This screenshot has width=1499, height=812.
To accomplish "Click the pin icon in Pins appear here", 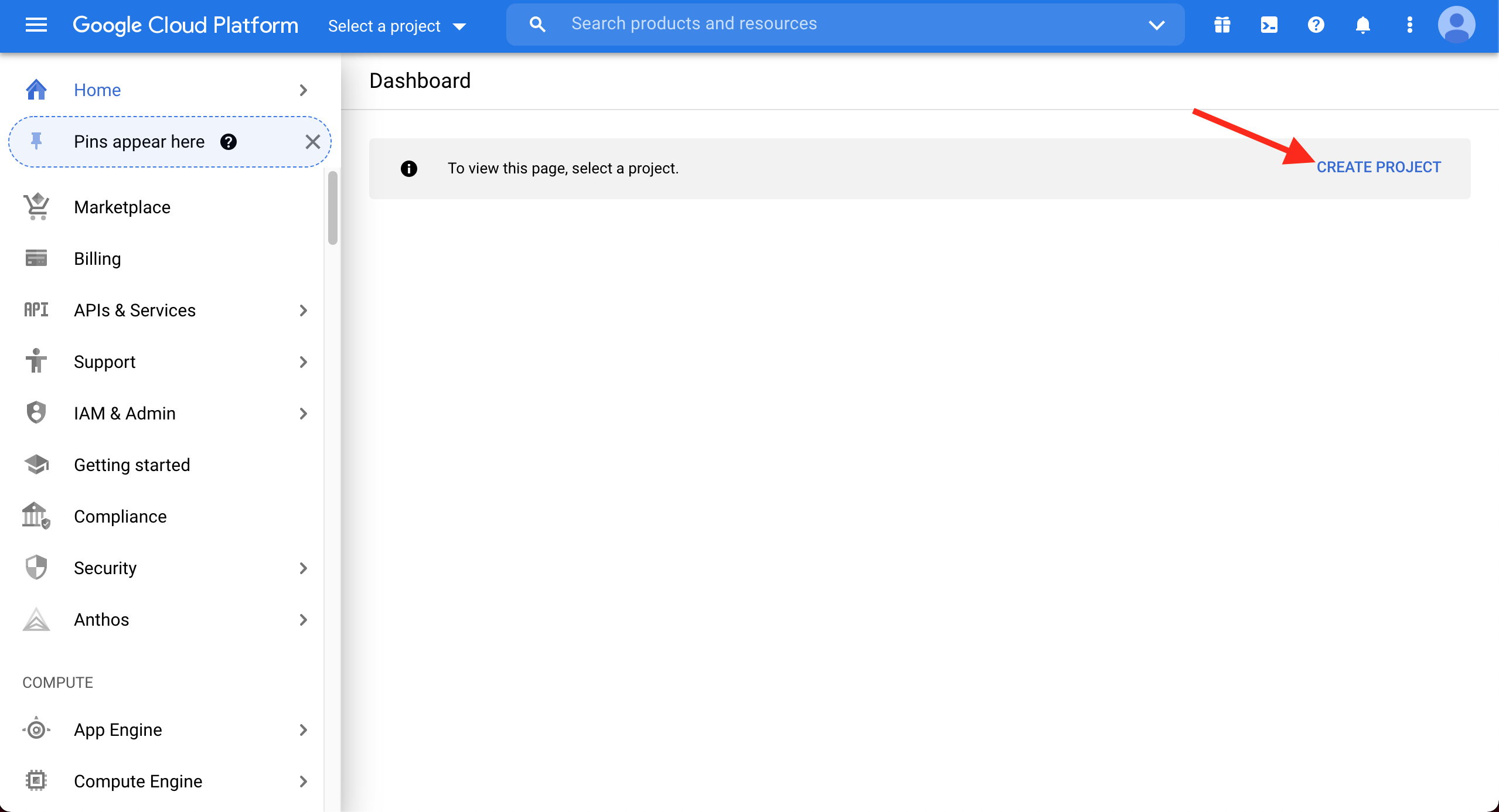I will 36,141.
